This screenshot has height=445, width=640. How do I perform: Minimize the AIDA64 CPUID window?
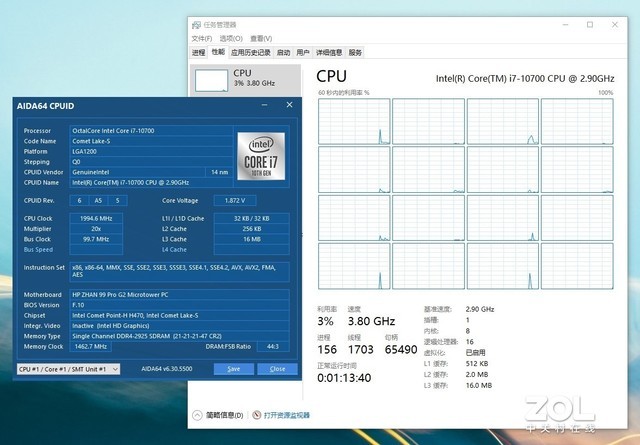click(x=264, y=105)
